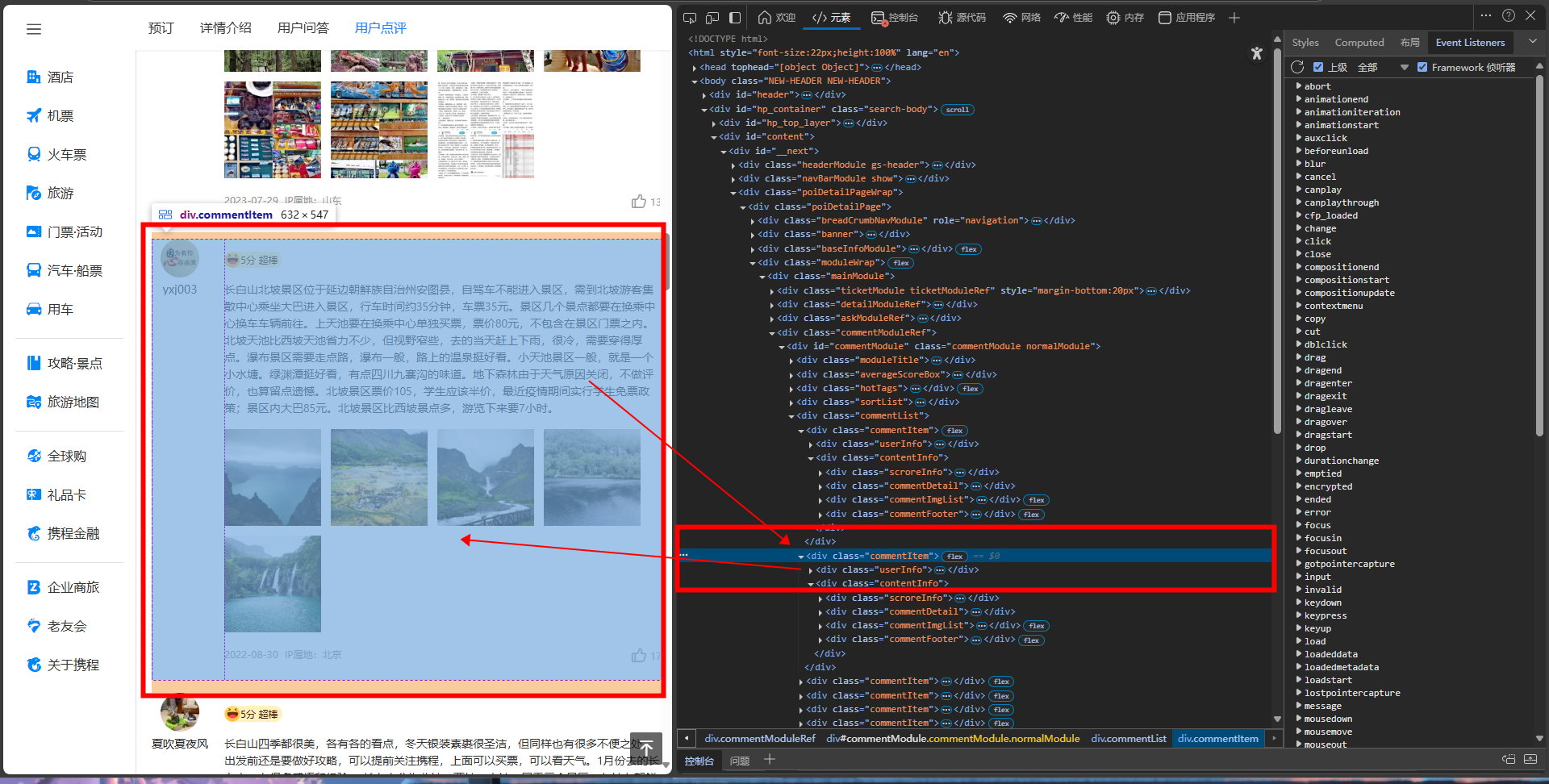Open DevTools help question mark icon
1549x784 pixels.
pos(1509,15)
